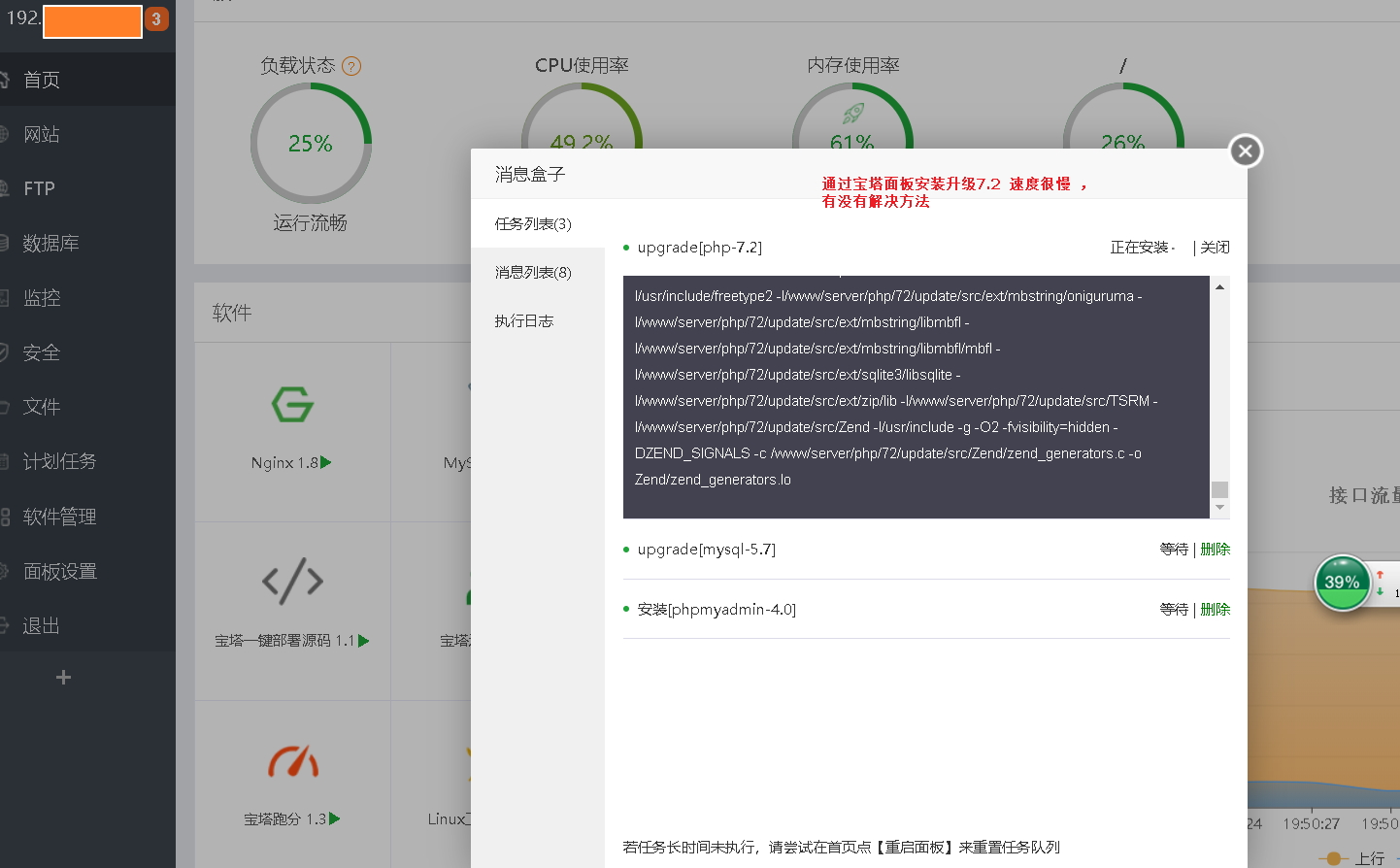Delete the 安装[phpmyadmin-4.0] task
Image resolution: width=1400 pixels, height=868 pixels.
point(1215,610)
